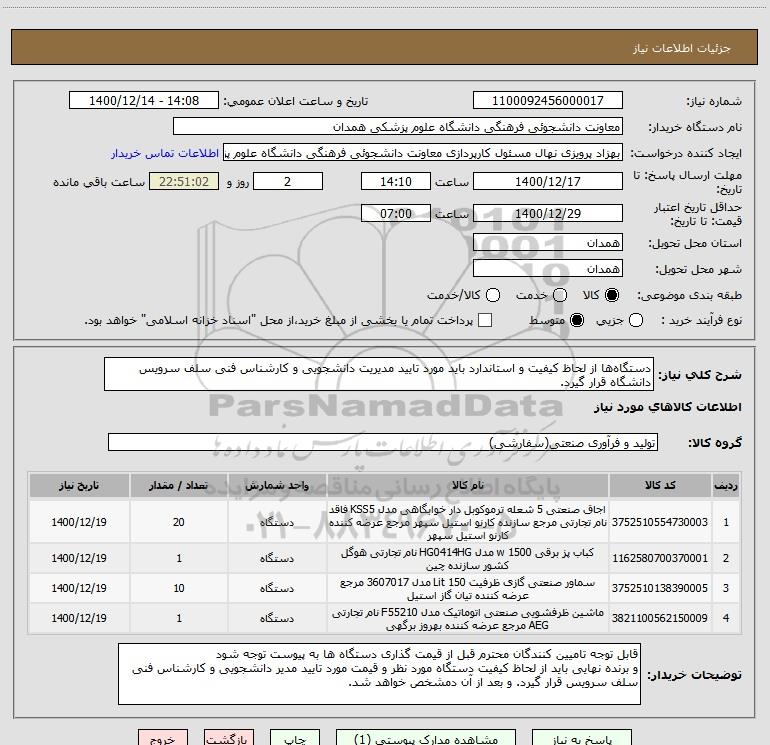
Task: Click the goods group field تولید و فرآوری صنعتی
Action: click(x=383, y=442)
